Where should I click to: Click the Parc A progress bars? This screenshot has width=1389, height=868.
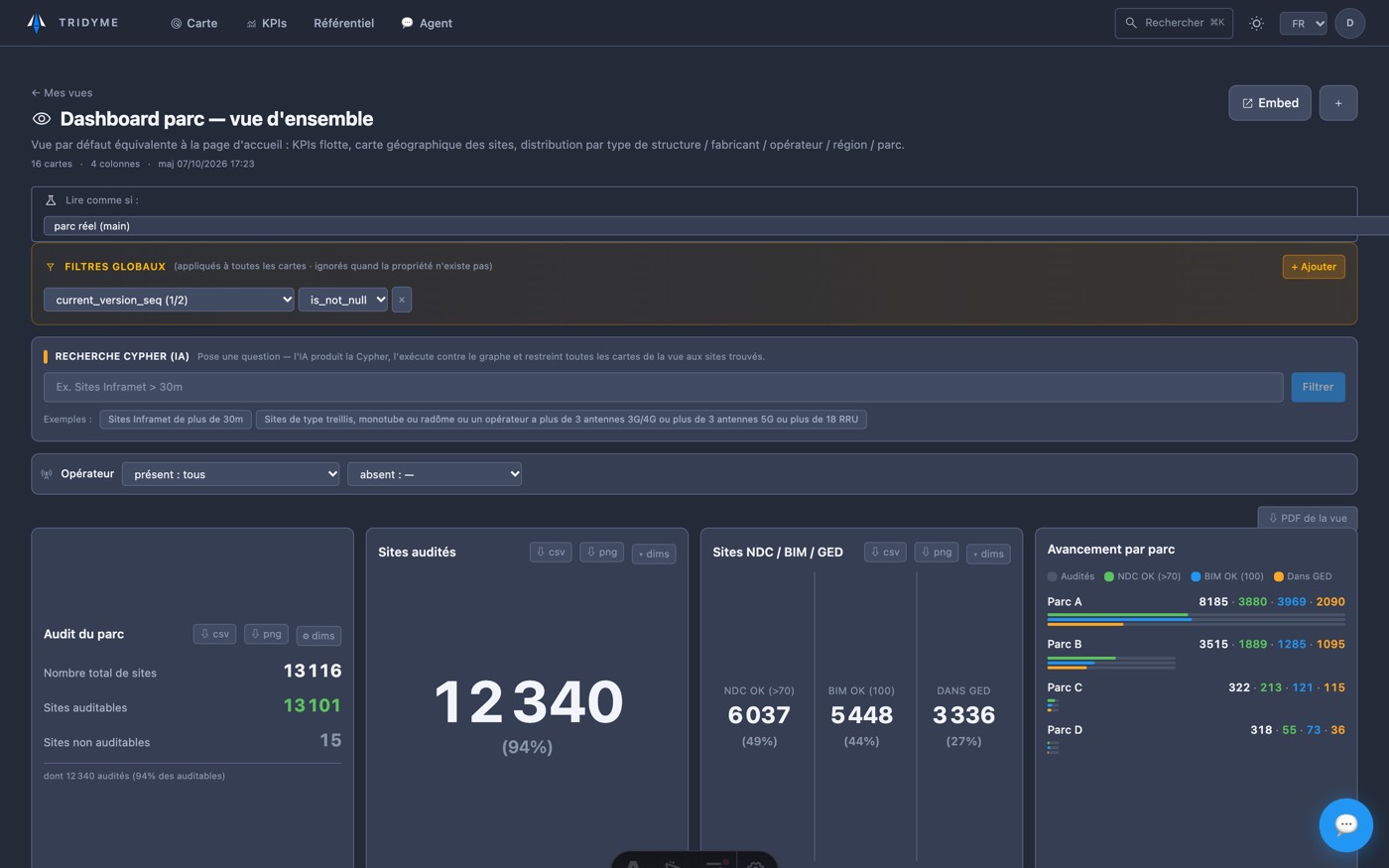click(x=1197, y=620)
